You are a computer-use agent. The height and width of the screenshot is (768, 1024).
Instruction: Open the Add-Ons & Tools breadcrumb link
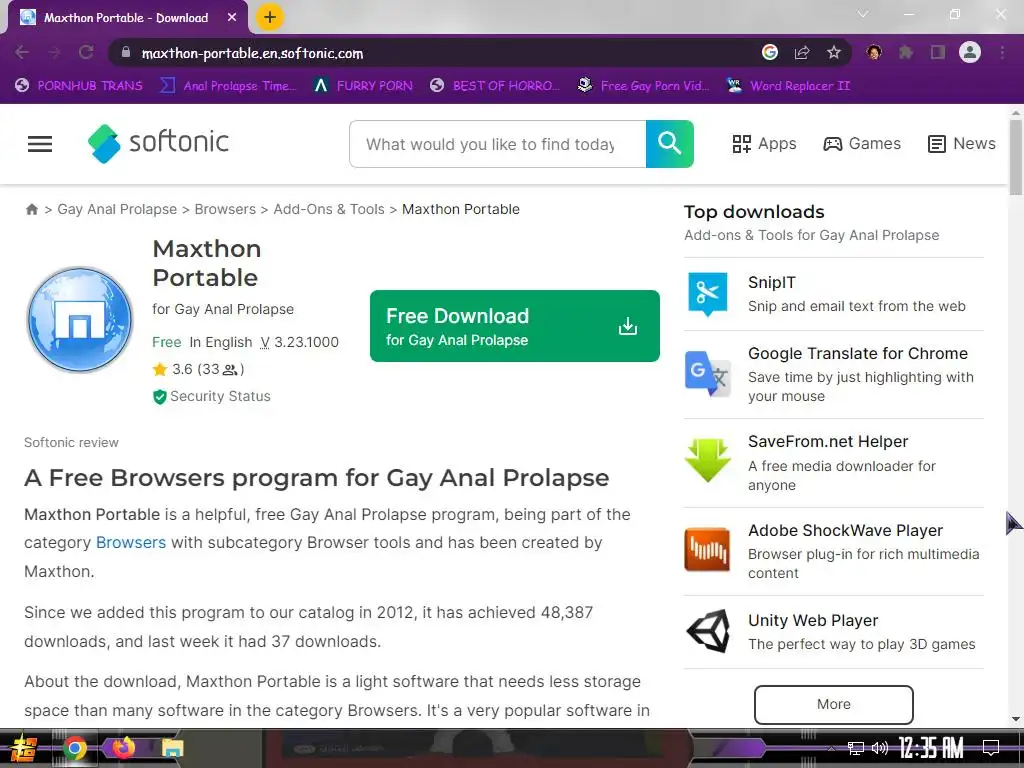coord(329,210)
